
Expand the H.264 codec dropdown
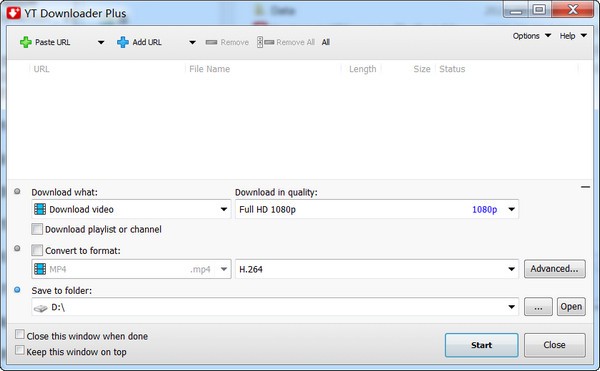click(x=512, y=269)
